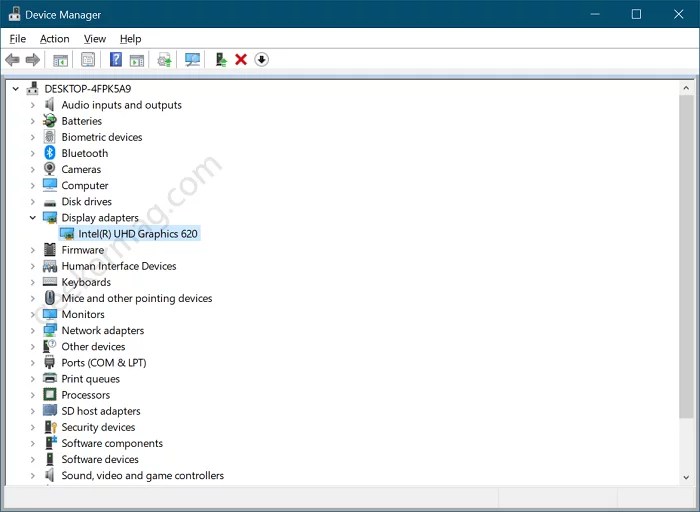Screen dimensions: 700x512
Task: Expand the Firmware node
Action: pyautogui.click(x=33, y=250)
